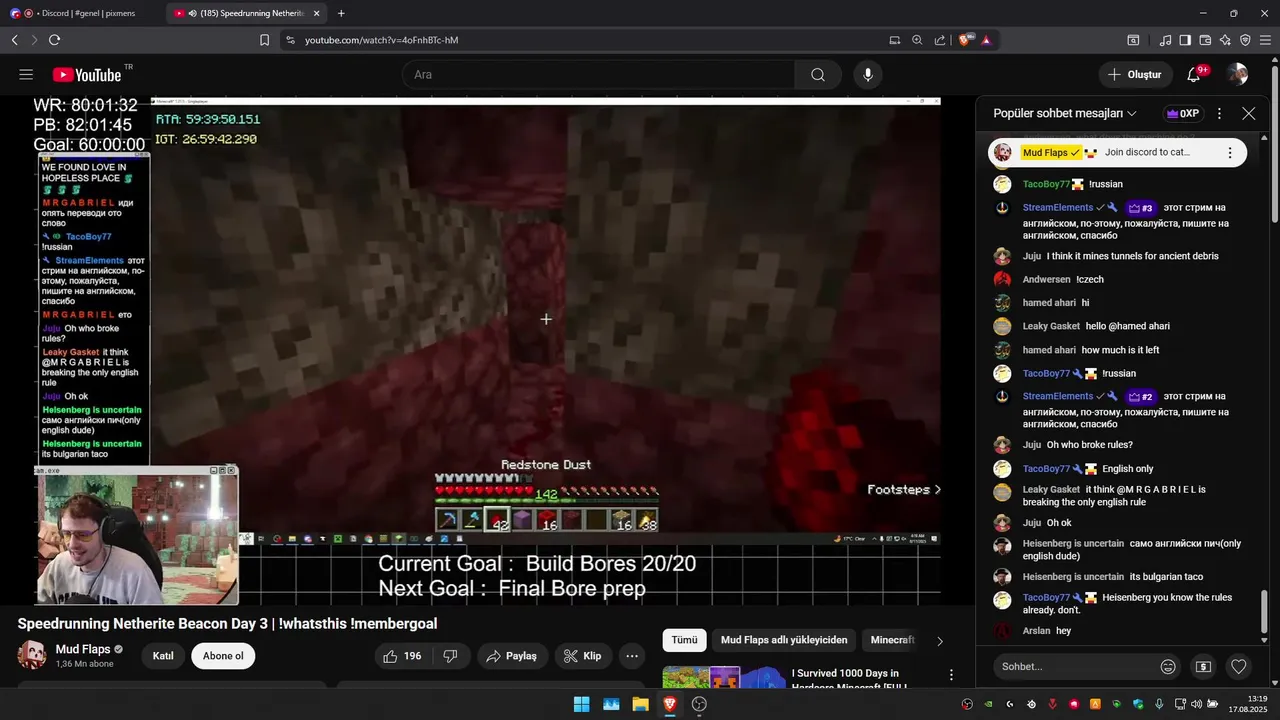Start voice search with microphone icon

pyautogui.click(x=868, y=75)
